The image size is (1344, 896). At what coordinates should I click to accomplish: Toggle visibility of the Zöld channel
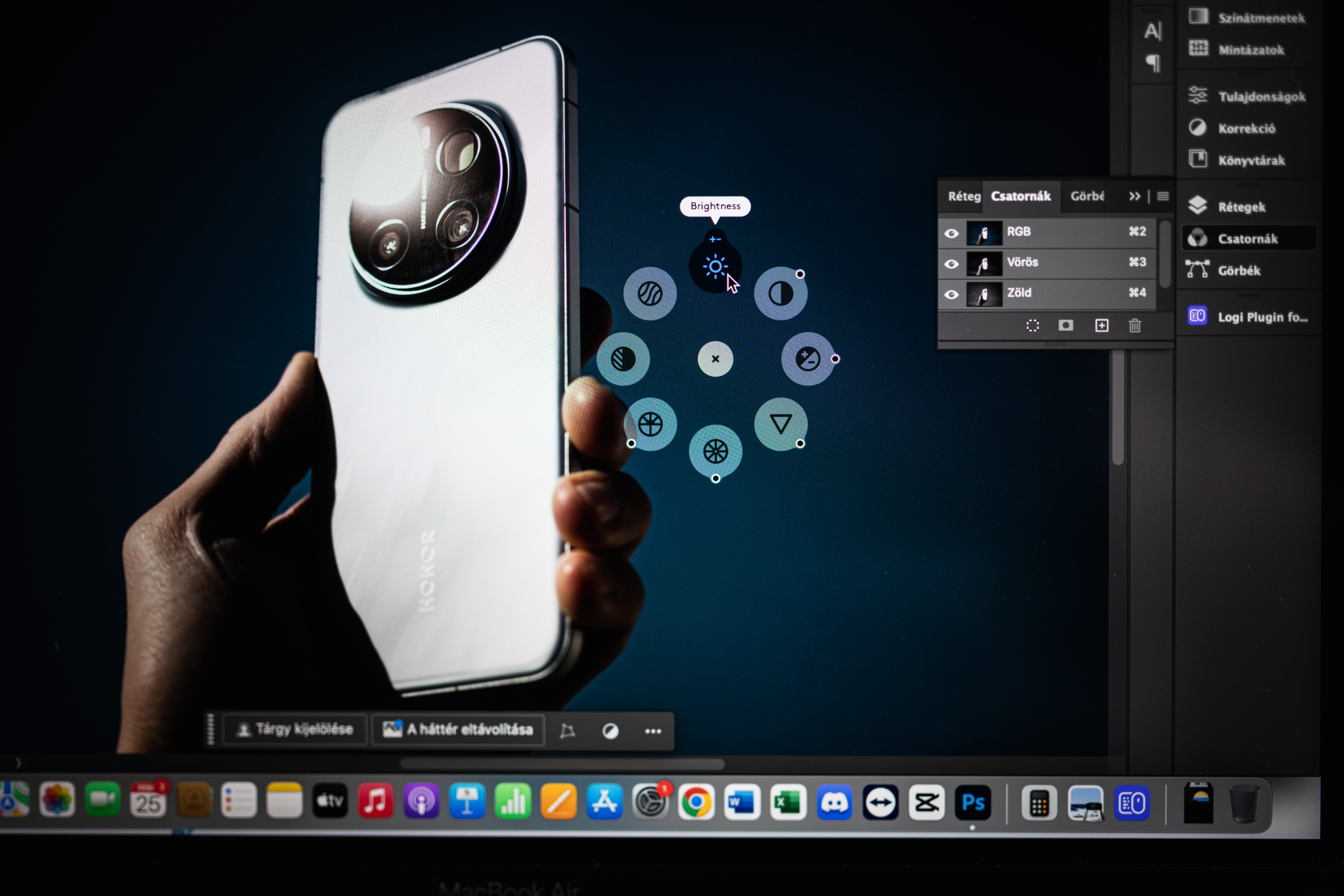coord(951,294)
